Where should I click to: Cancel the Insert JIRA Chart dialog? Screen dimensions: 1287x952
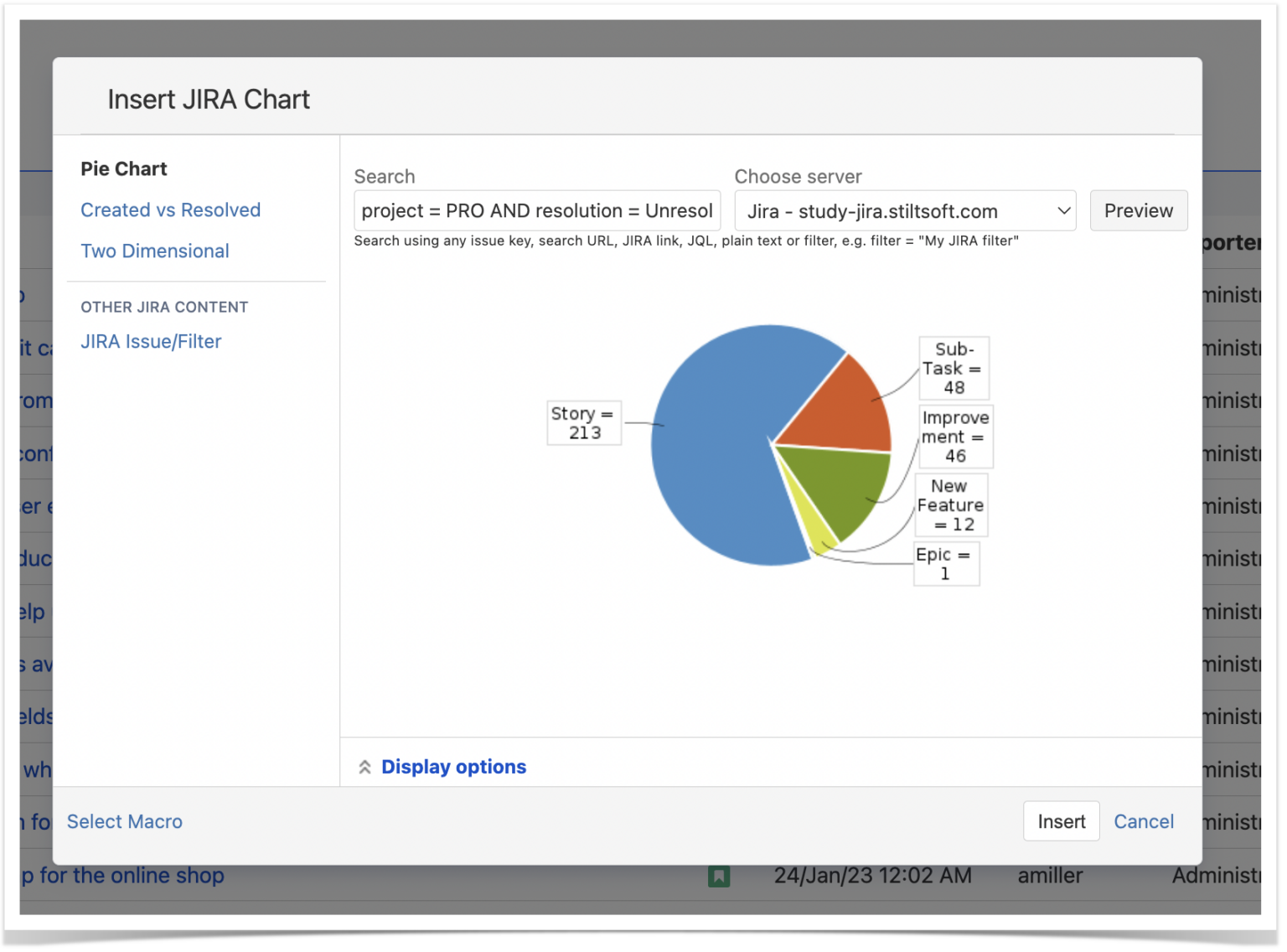[x=1144, y=822]
